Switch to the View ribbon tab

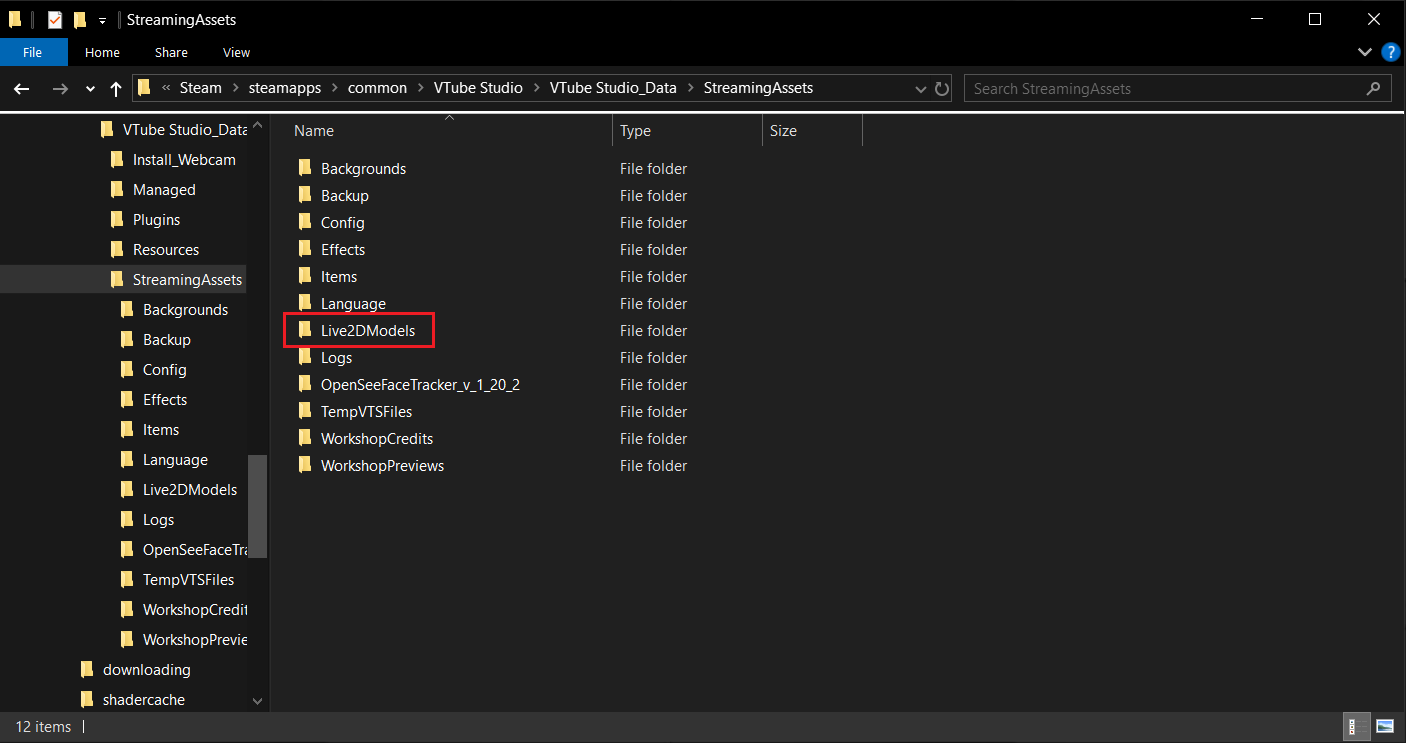click(236, 52)
